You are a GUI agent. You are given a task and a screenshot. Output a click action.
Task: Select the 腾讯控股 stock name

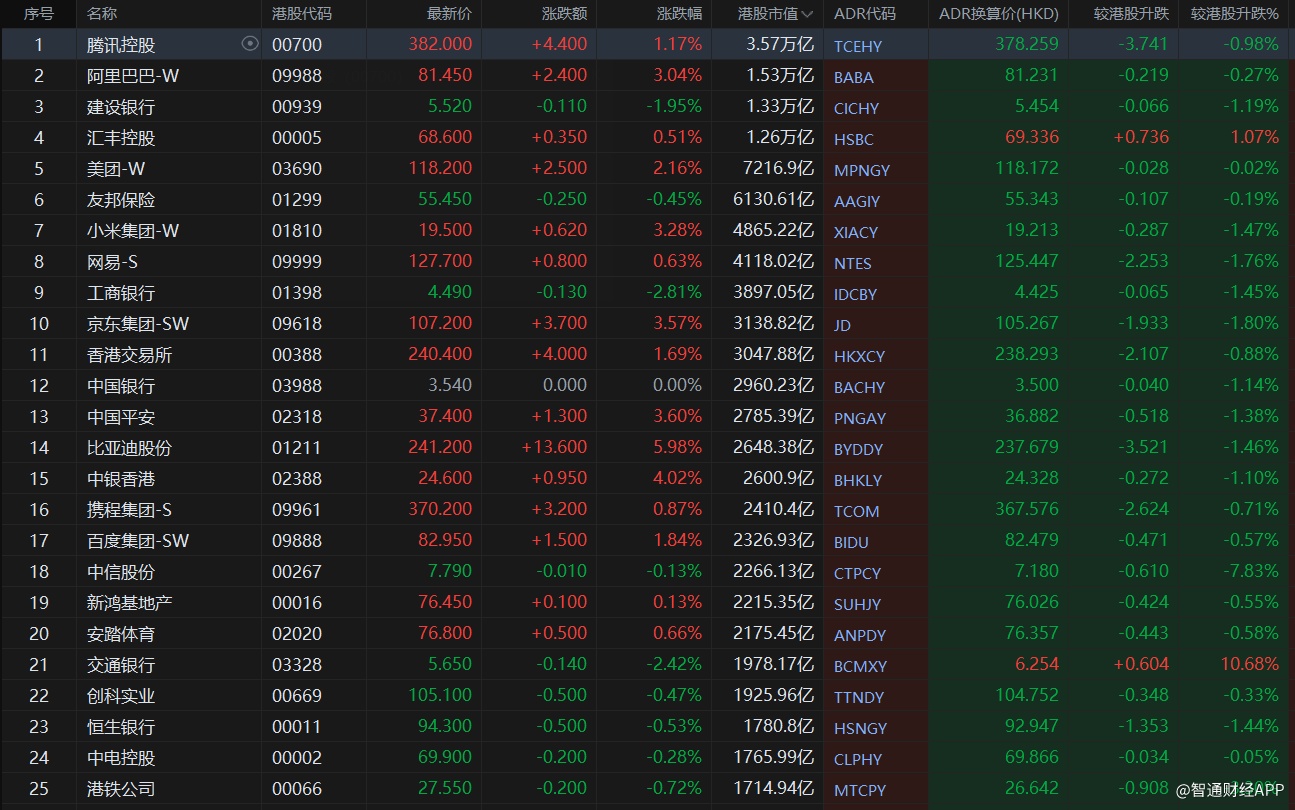[x=121, y=45]
